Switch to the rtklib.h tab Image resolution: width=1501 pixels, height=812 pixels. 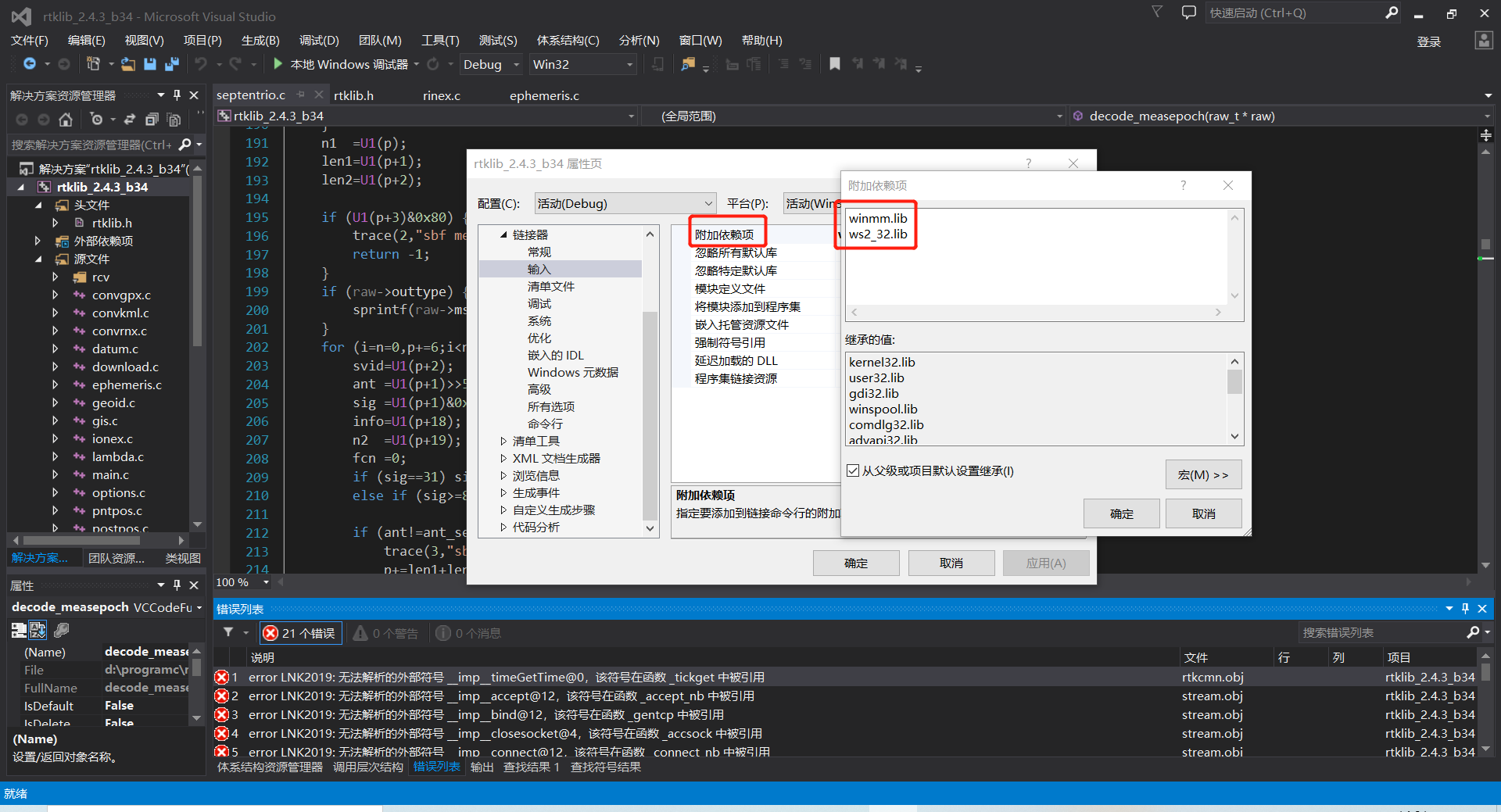tap(354, 95)
